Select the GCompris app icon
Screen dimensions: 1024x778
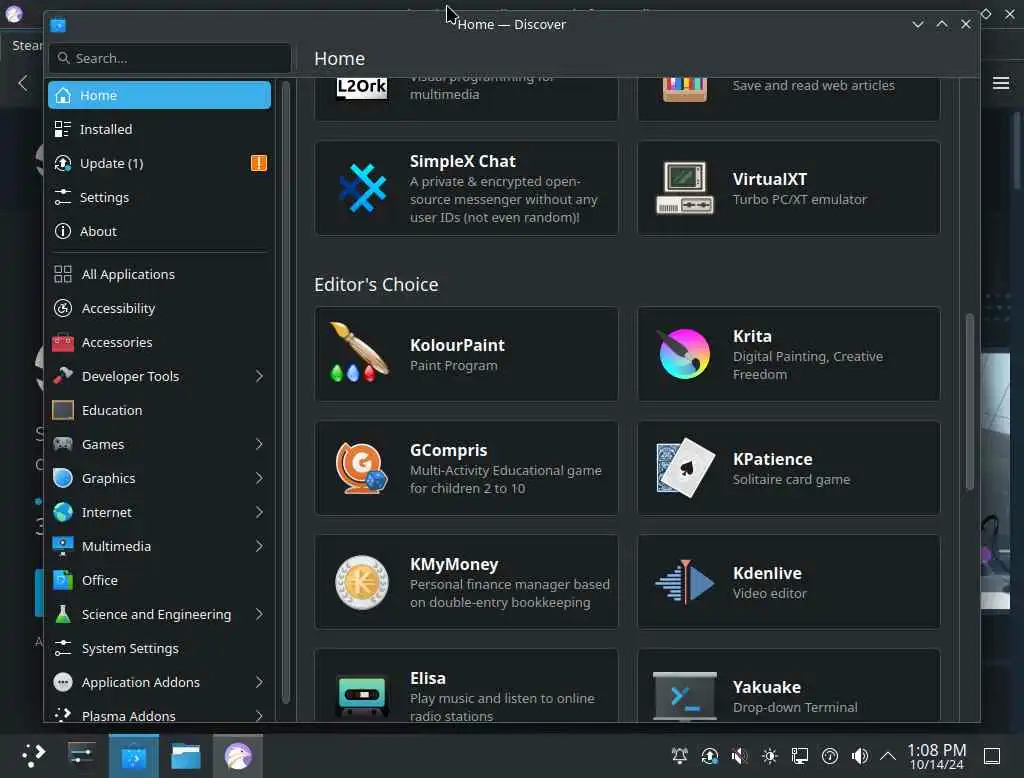(361, 468)
